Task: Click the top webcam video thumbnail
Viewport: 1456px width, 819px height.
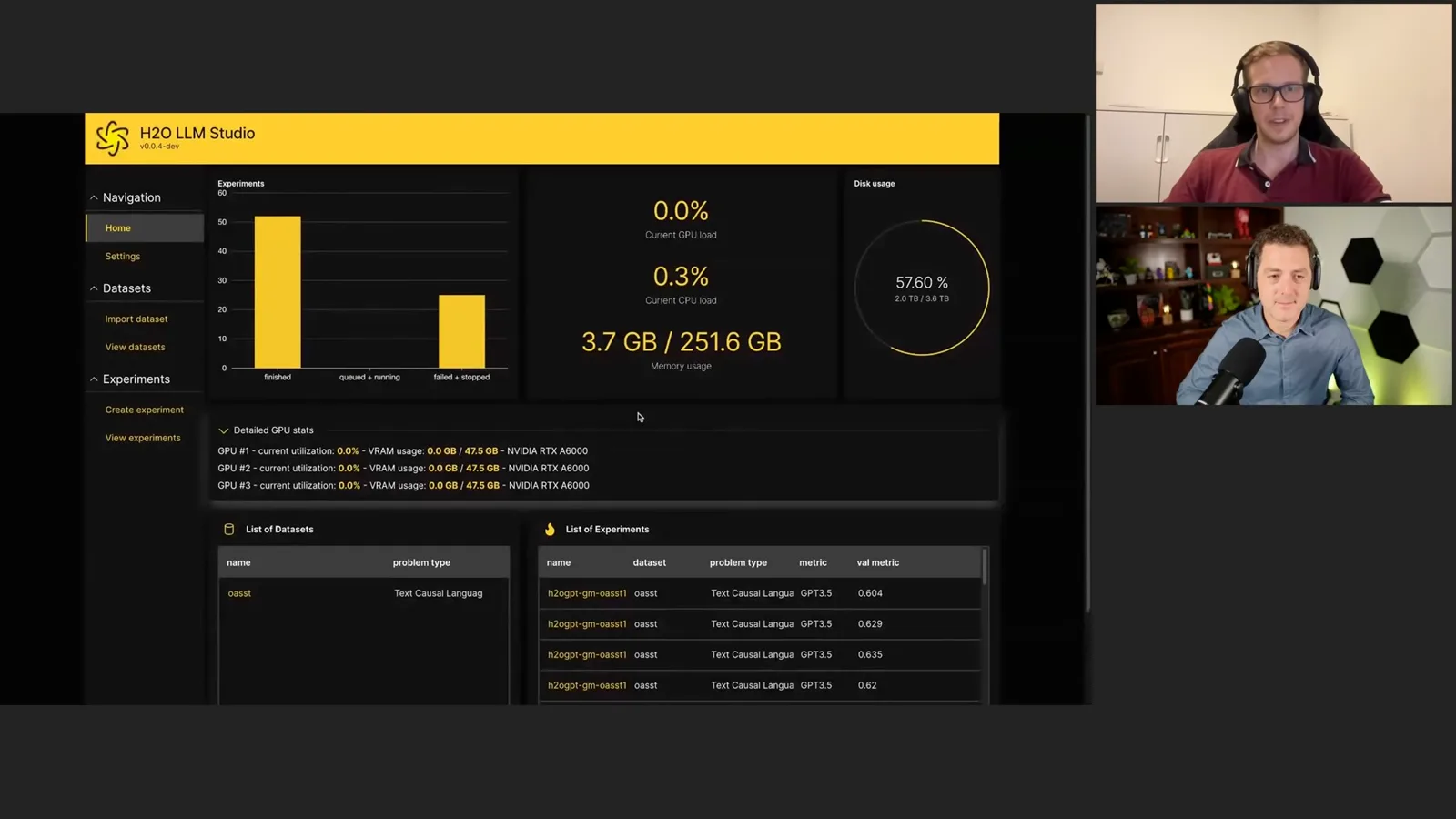Action: tap(1273, 103)
